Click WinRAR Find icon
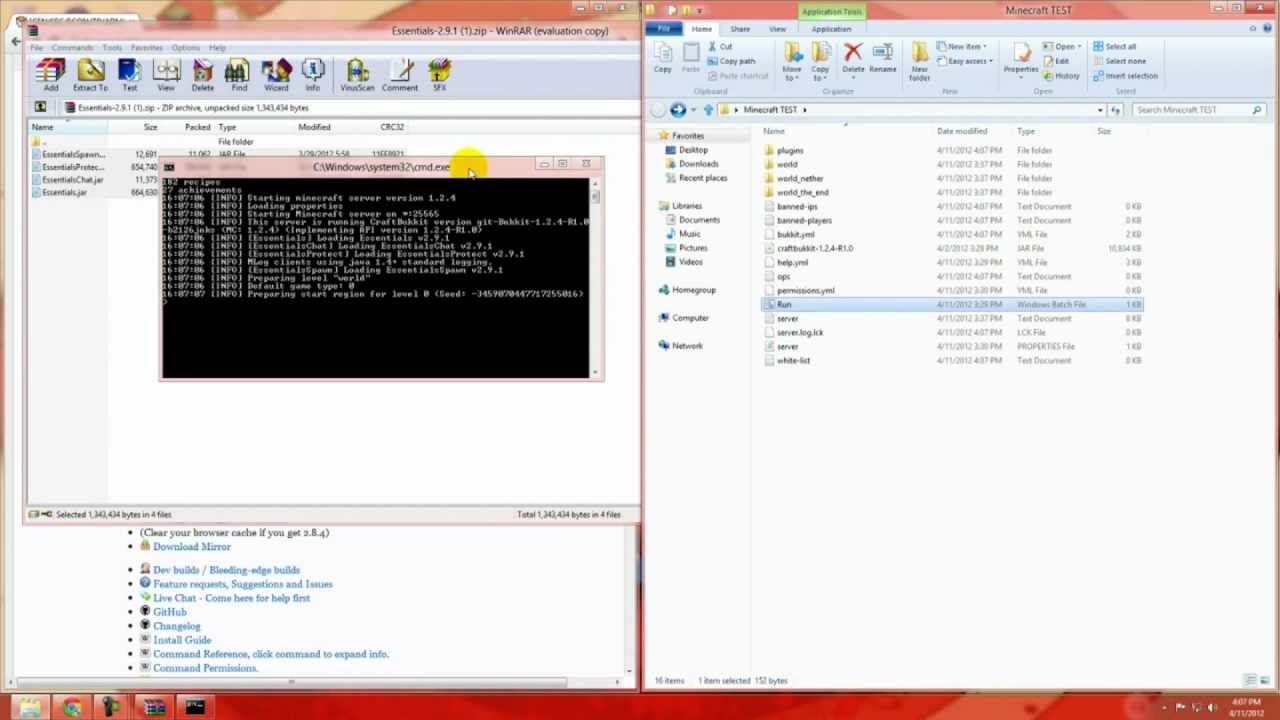Image resolution: width=1280 pixels, height=720 pixels. pos(238,75)
